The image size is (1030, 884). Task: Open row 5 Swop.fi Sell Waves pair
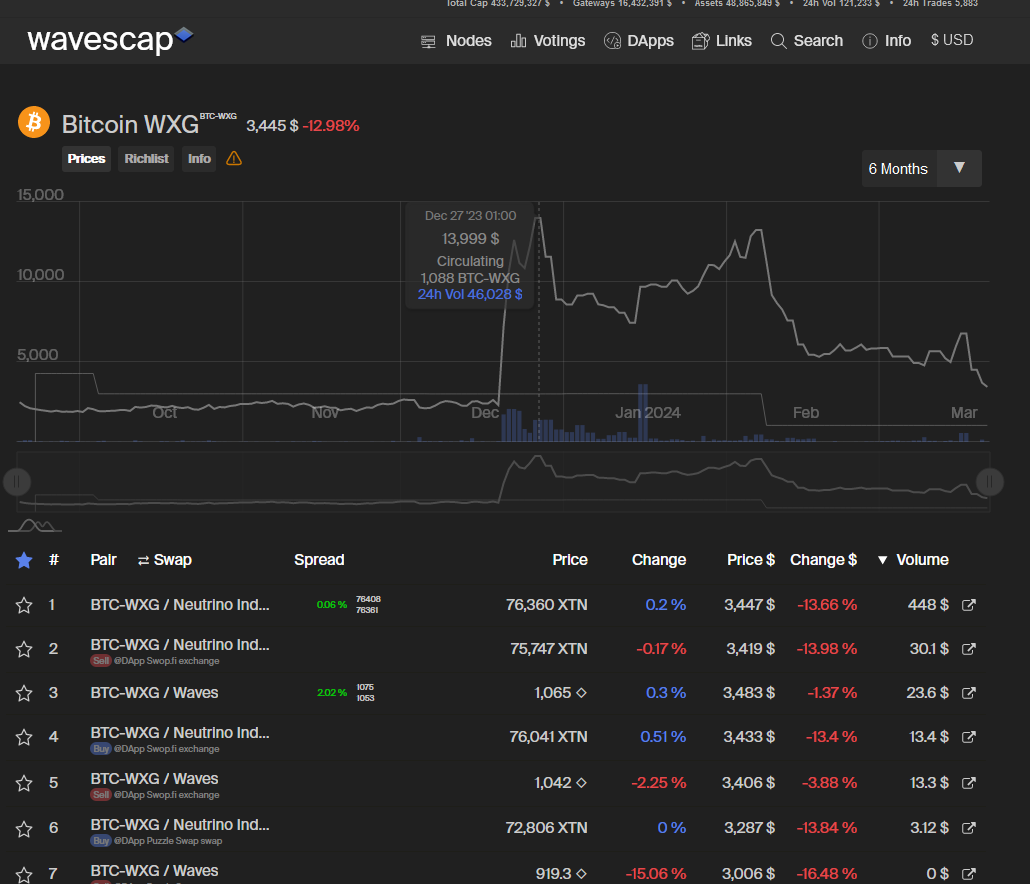click(154, 779)
